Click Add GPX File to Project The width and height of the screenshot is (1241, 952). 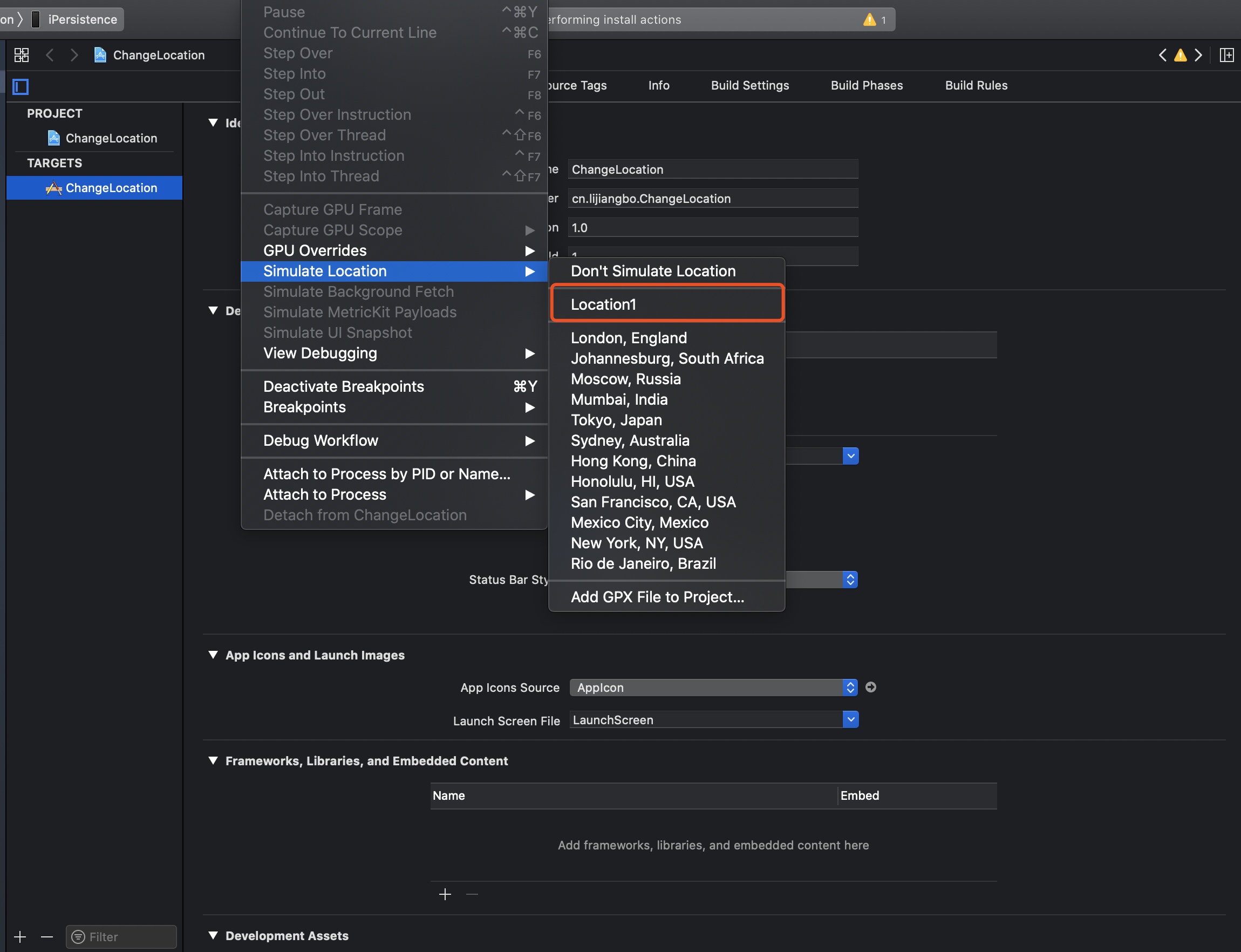click(657, 597)
